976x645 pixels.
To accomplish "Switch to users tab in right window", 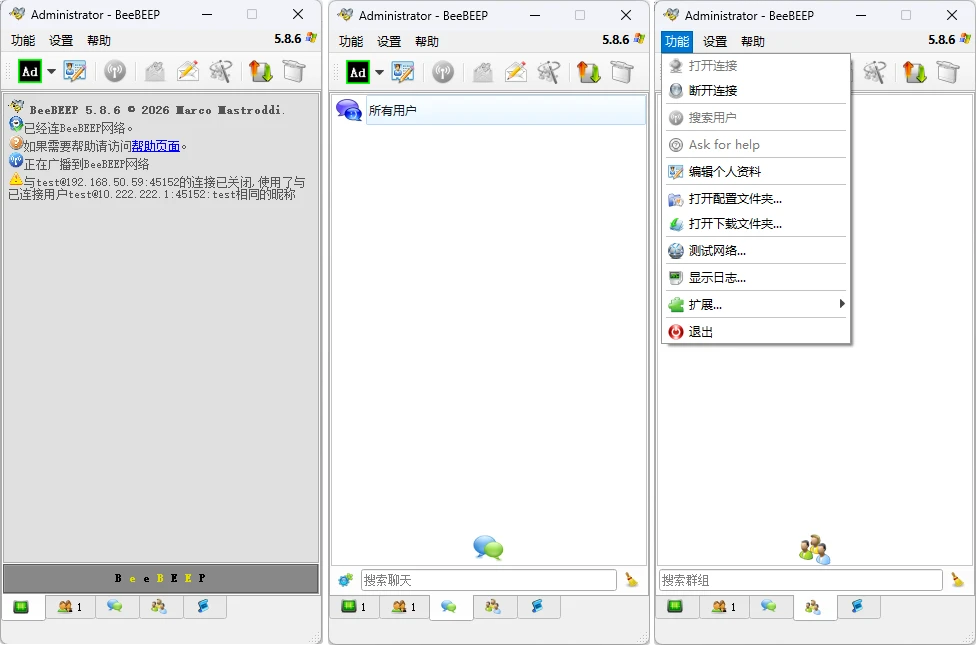I will 724,606.
